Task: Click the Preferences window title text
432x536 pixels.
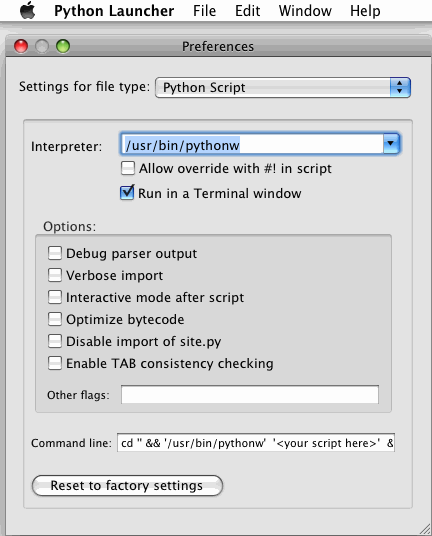Action: pos(218,46)
